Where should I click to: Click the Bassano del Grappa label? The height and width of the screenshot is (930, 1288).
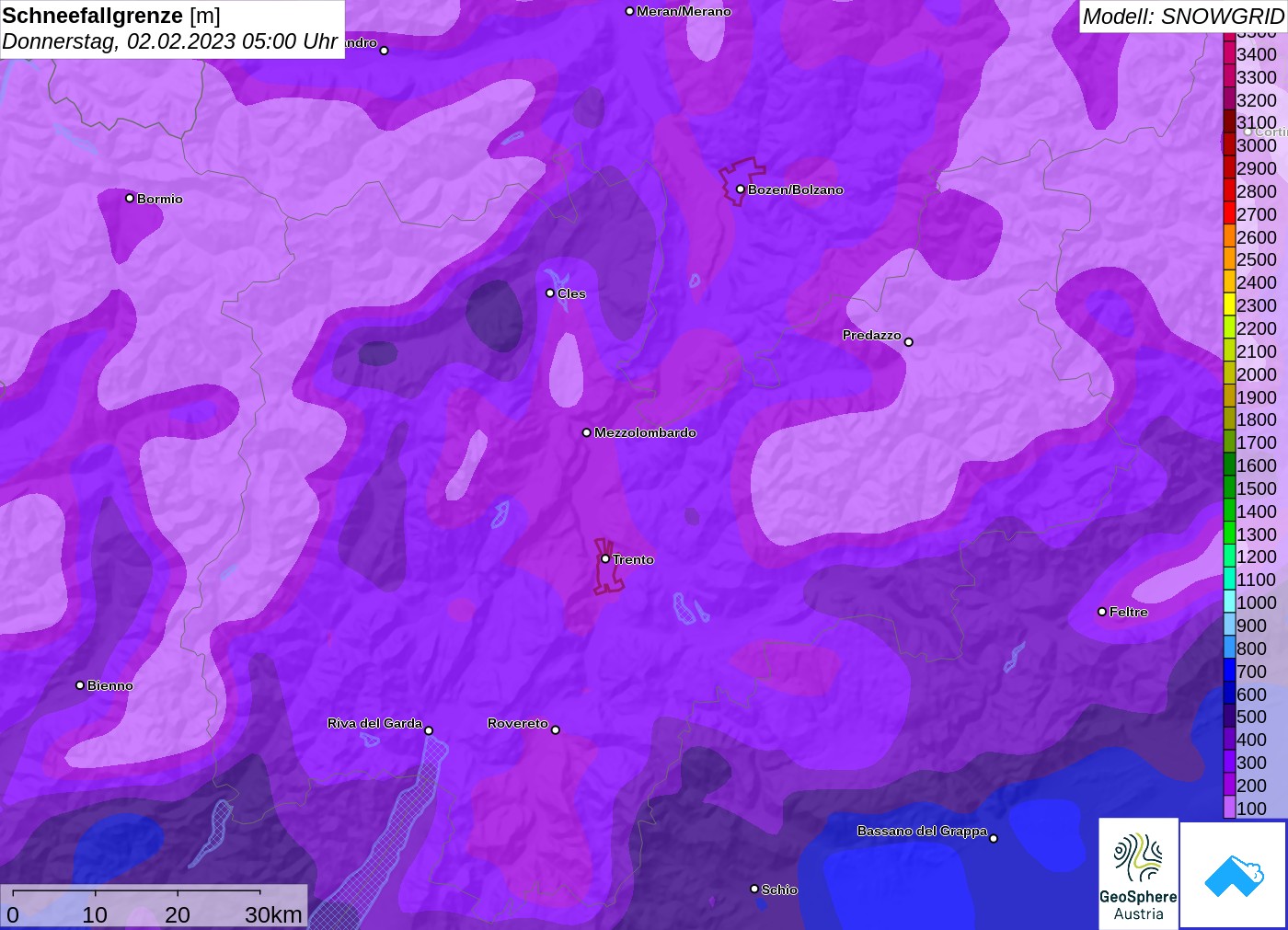tap(922, 831)
